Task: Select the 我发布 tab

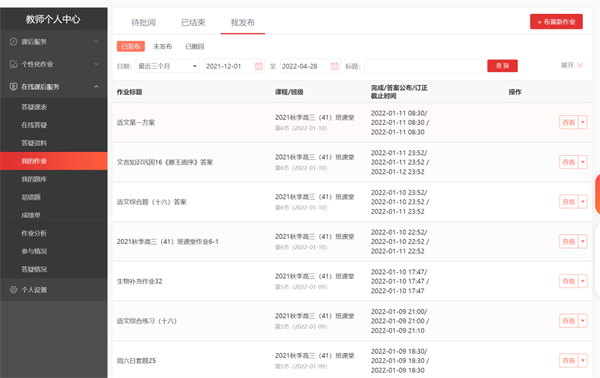Action: (x=243, y=23)
